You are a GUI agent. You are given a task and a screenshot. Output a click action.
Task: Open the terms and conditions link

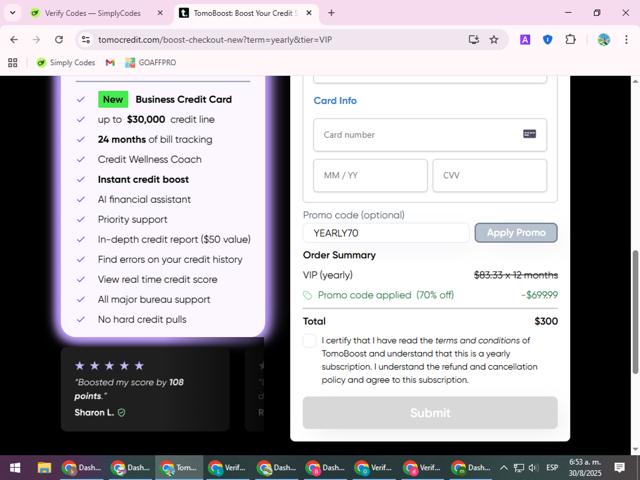[x=477, y=340]
